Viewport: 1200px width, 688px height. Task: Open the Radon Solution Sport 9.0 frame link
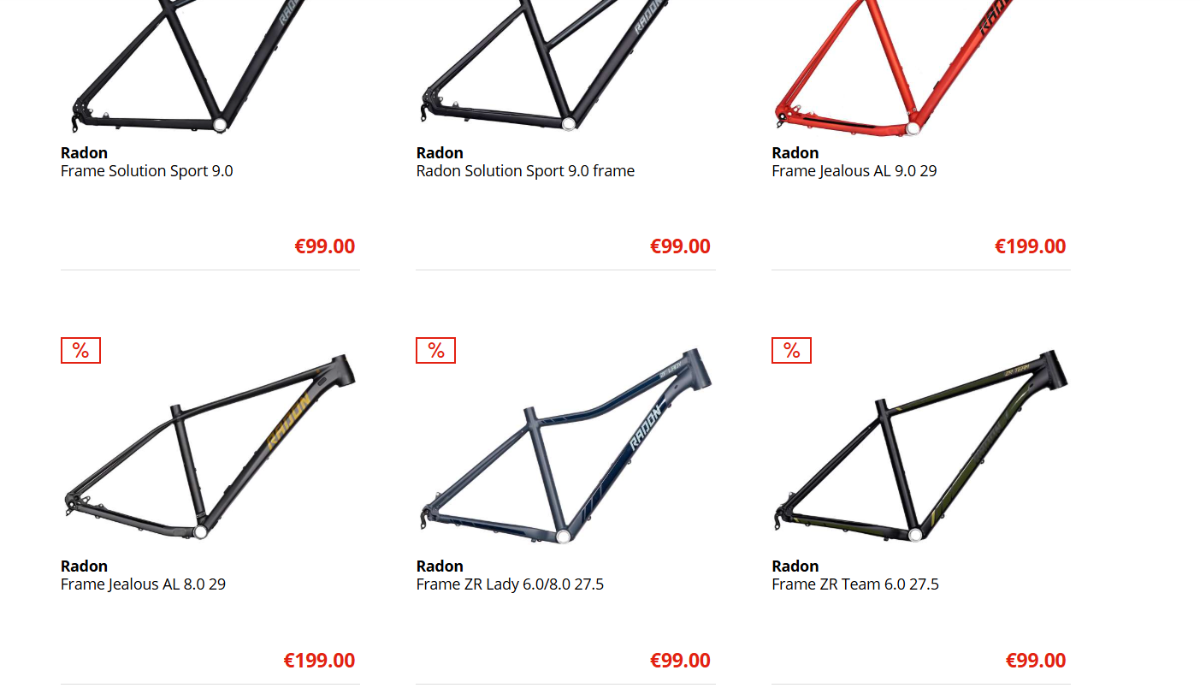(x=525, y=171)
